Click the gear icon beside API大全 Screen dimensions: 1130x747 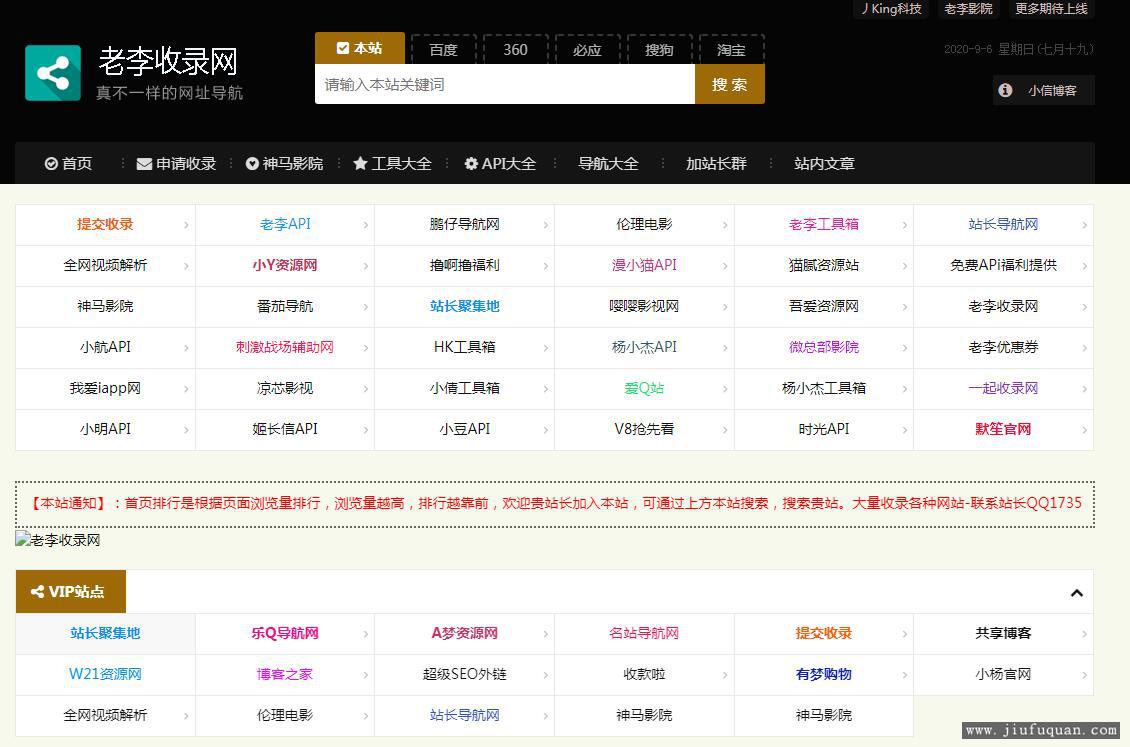(x=471, y=164)
